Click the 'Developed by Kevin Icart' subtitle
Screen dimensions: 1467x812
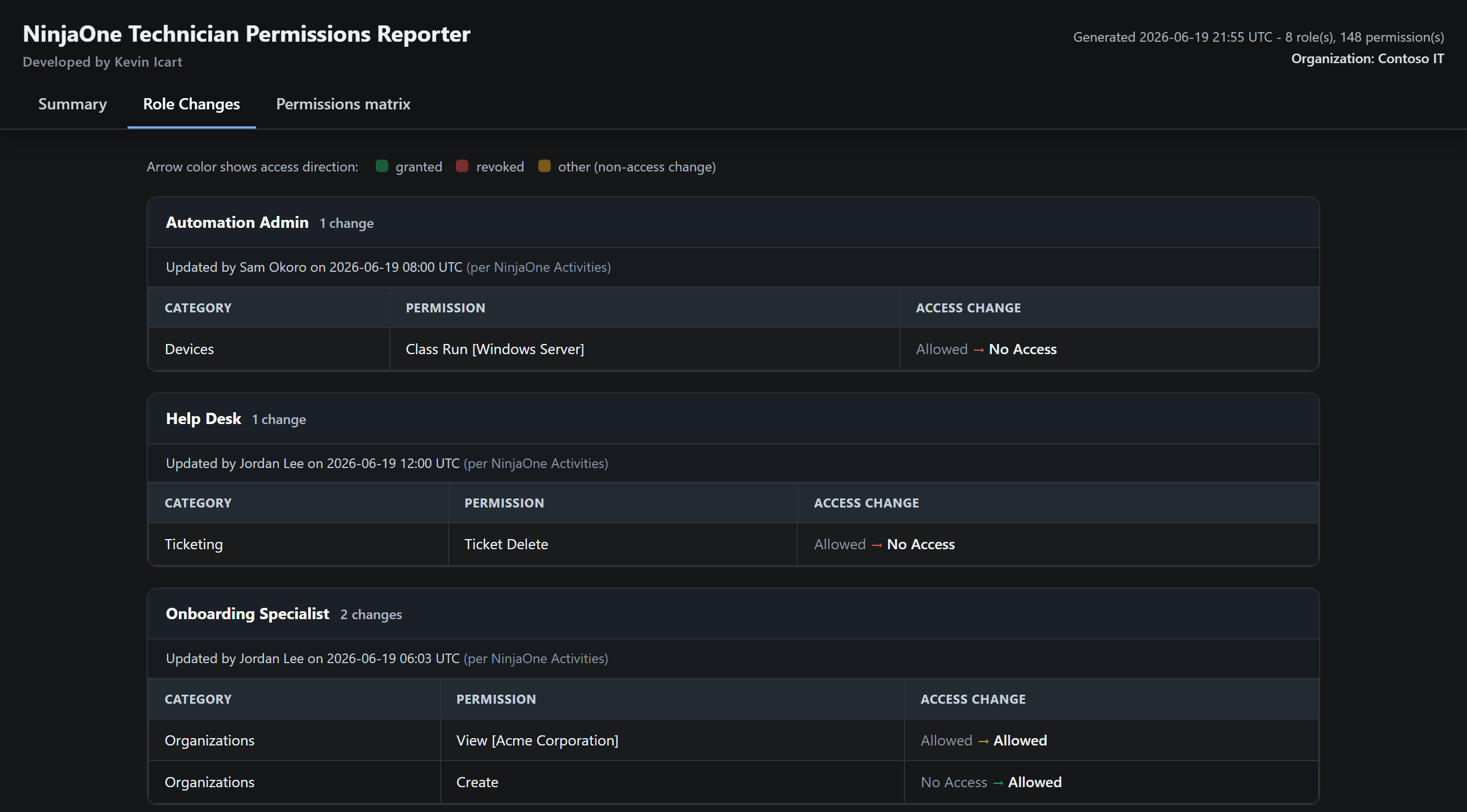tap(103, 62)
